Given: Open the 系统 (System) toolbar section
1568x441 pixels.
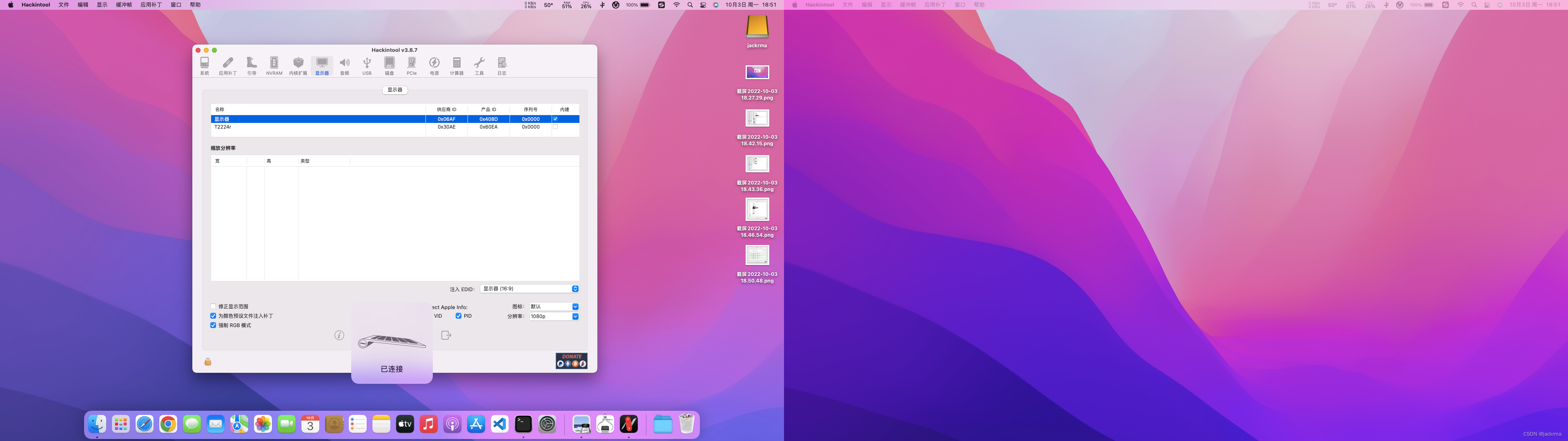Looking at the screenshot, I should click(x=205, y=66).
